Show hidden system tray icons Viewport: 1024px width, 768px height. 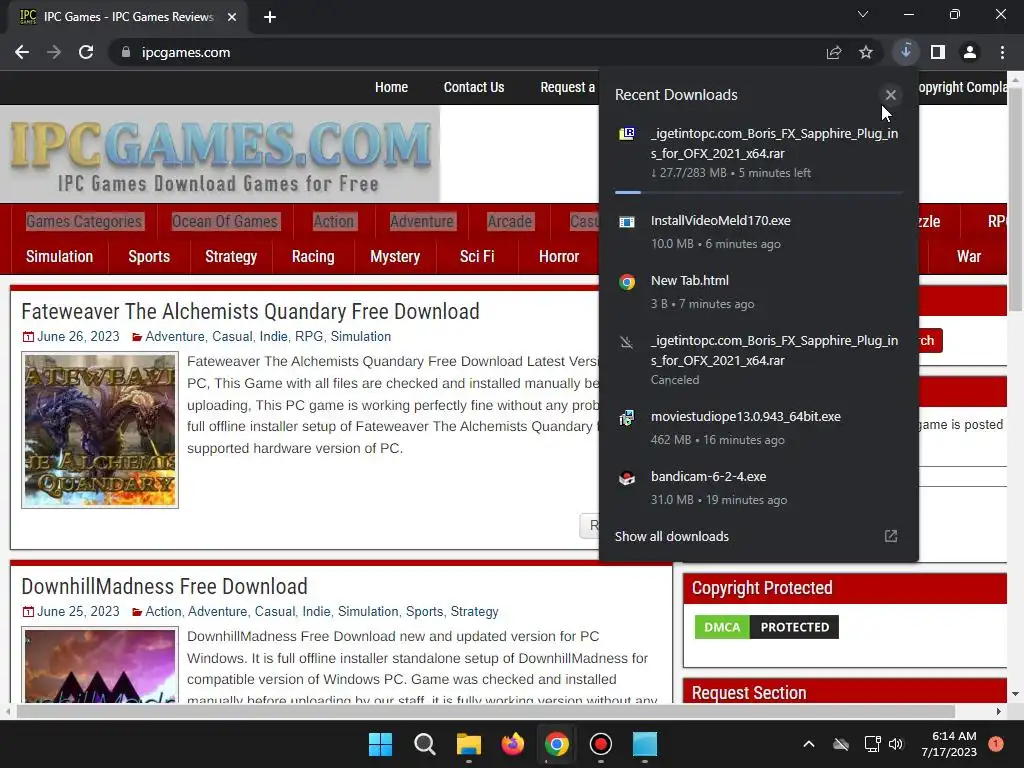click(808, 744)
